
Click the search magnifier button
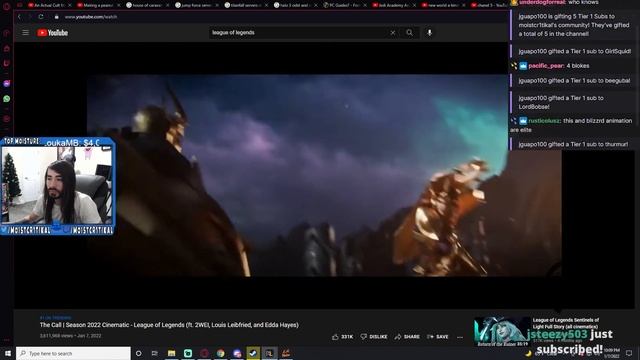(409, 33)
